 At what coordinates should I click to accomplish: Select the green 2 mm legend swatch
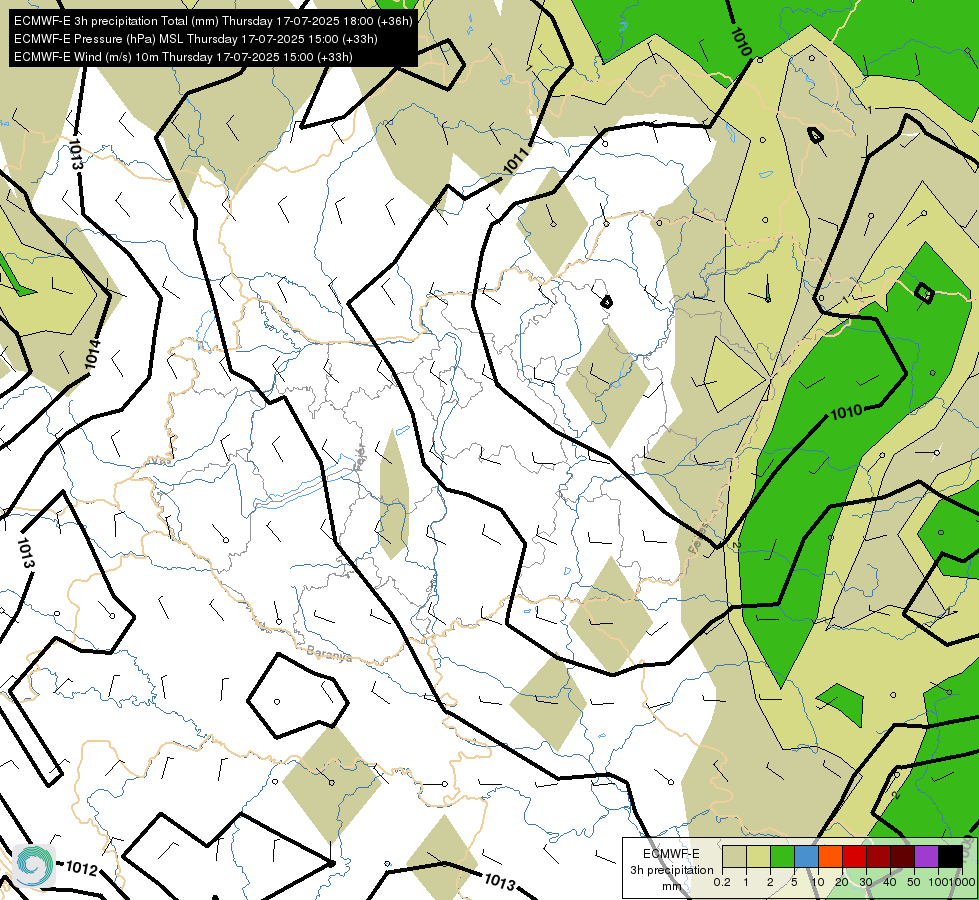[782, 857]
